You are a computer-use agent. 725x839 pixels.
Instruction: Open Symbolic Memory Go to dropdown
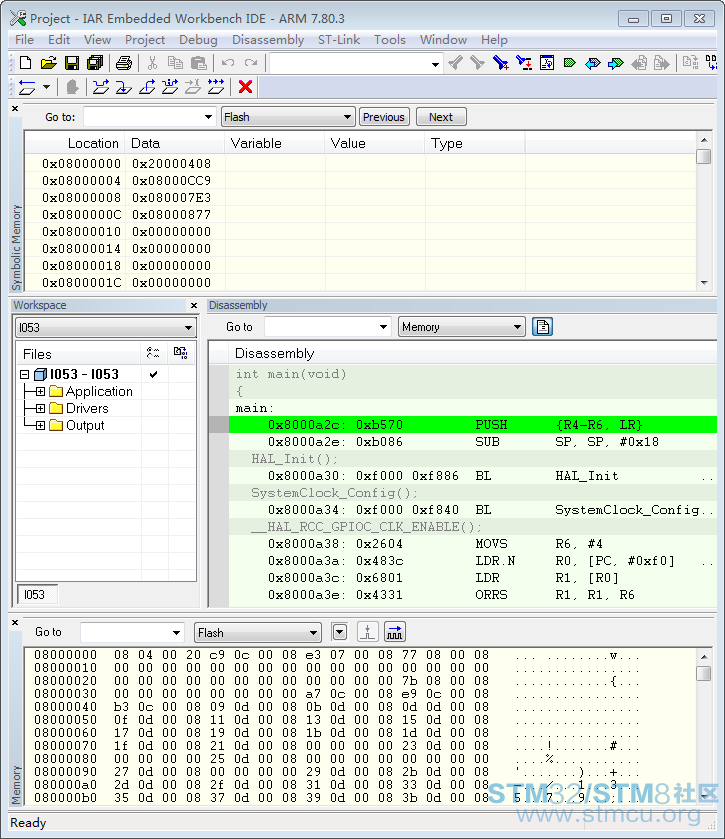208,117
